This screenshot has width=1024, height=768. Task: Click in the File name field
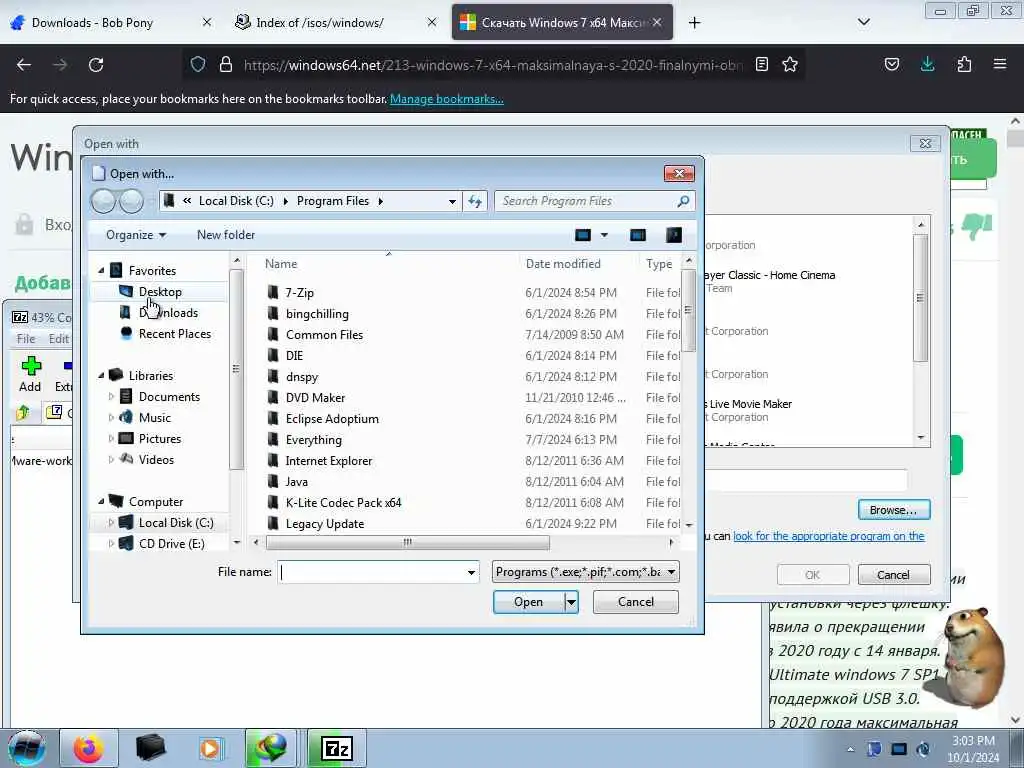pyautogui.click(x=371, y=572)
